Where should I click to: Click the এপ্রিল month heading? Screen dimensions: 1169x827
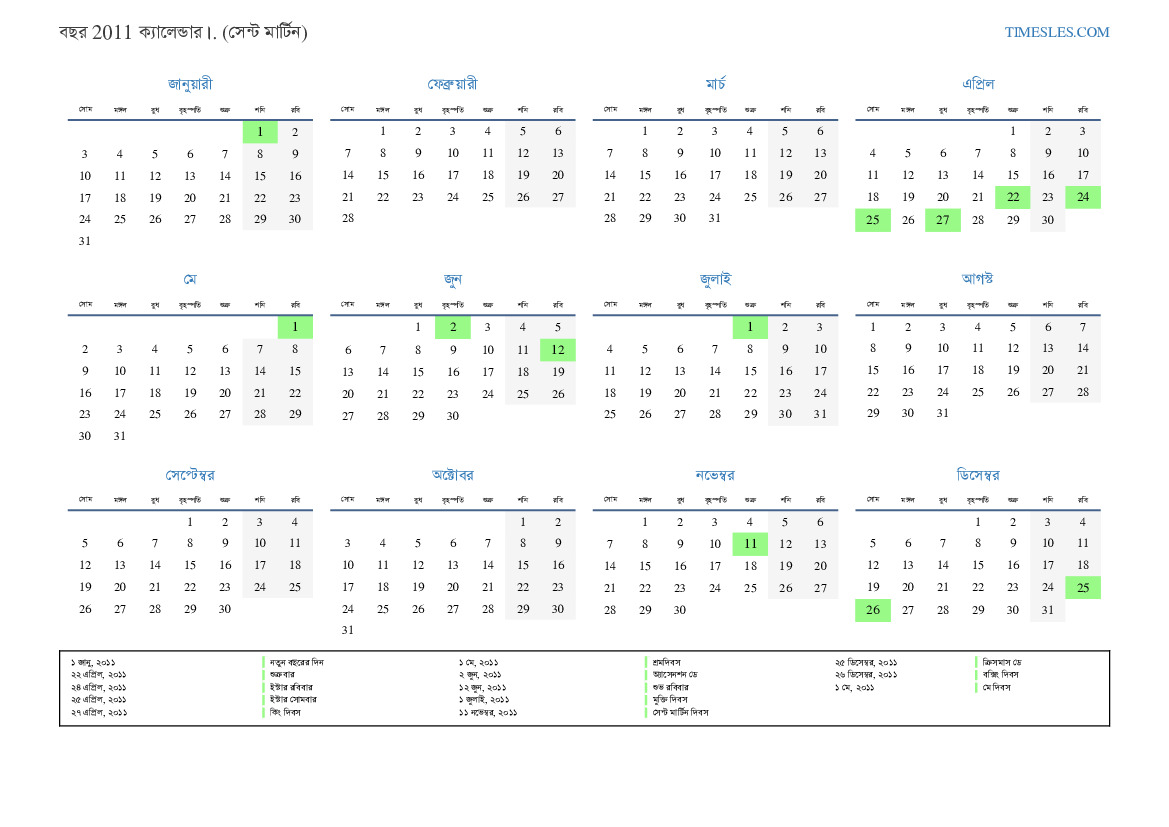pos(978,84)
